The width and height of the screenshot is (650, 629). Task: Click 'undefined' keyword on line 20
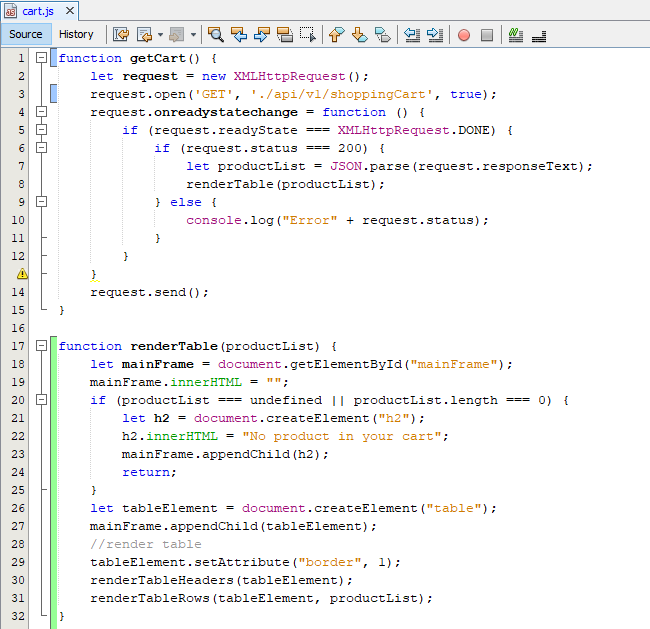pyautogui.click(x=286, y=400)
